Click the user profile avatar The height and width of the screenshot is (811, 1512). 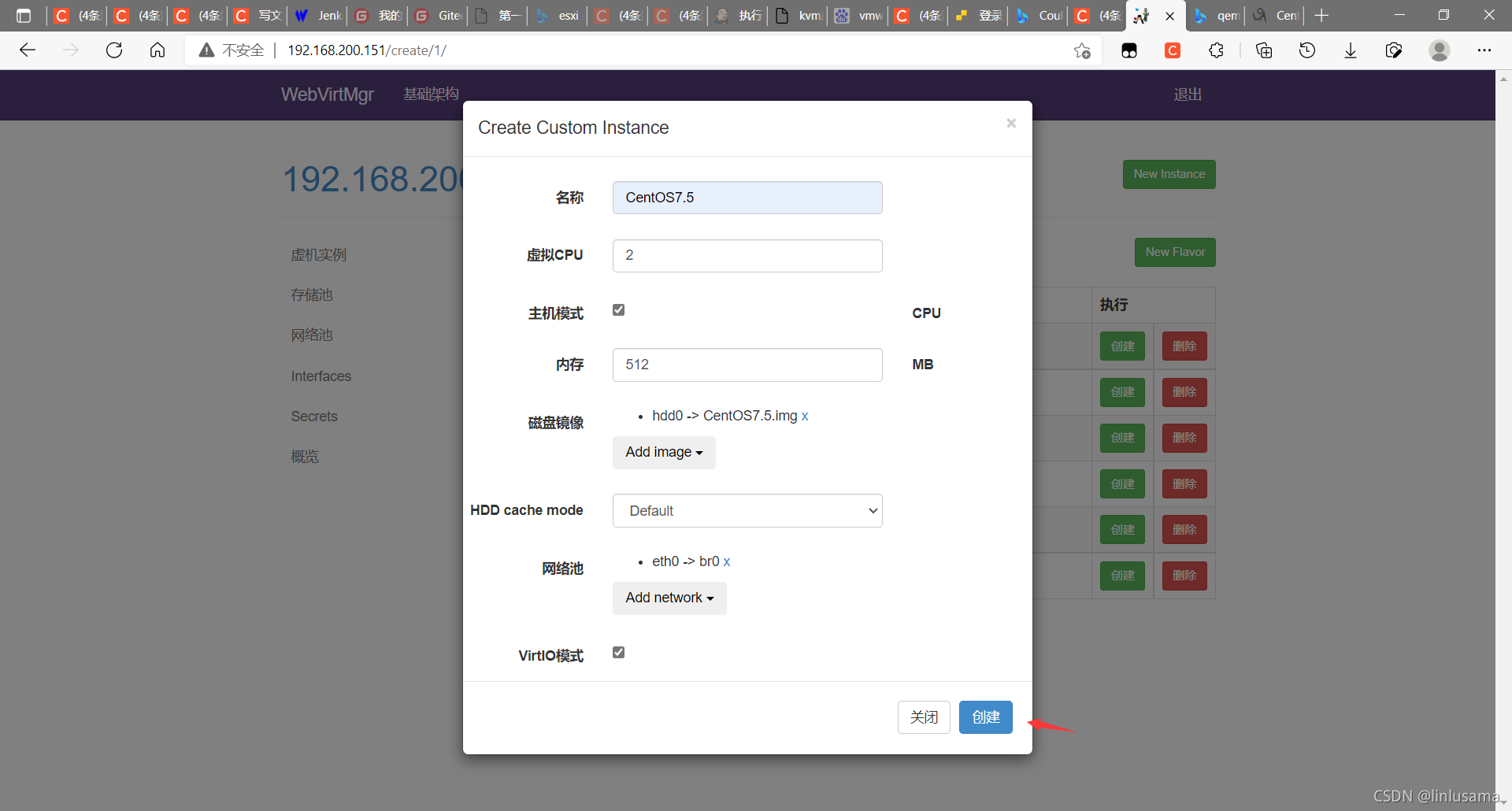[x=1440, y=50]
